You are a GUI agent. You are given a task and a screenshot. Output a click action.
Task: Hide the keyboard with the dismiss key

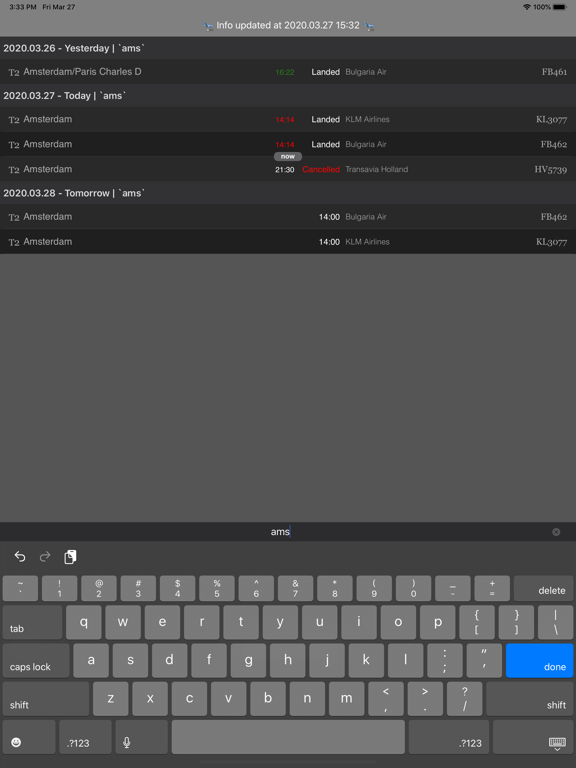coord(533,737)
